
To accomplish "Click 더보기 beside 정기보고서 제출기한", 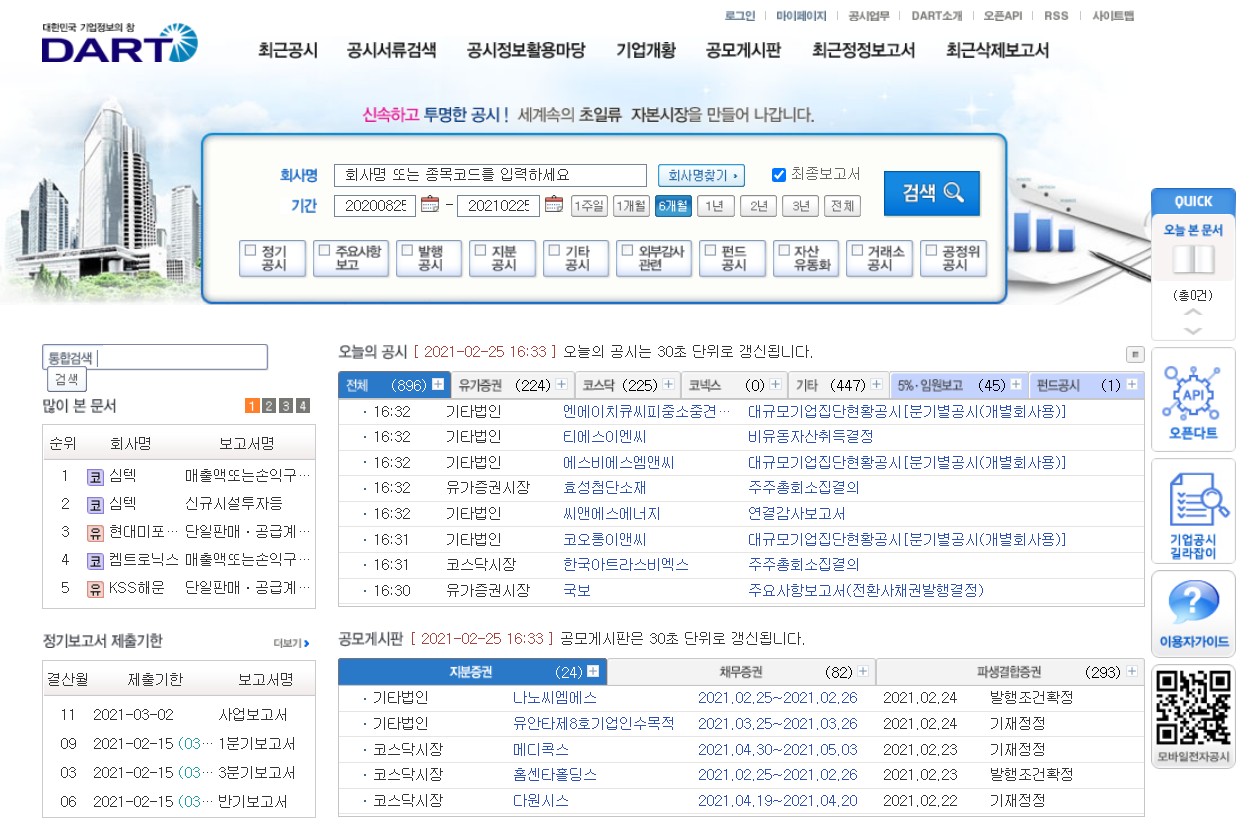I will click(x=292, y=643).
